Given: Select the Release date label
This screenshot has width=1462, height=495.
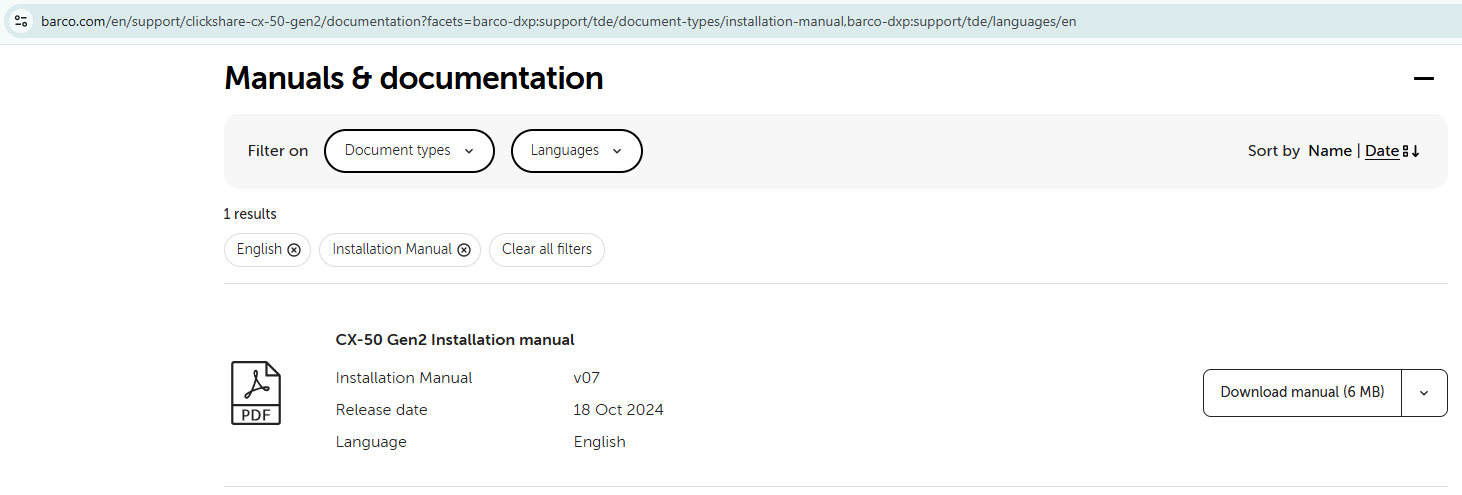Looking at the screenshot, I should pyautogui.click(x=382, y=410).
